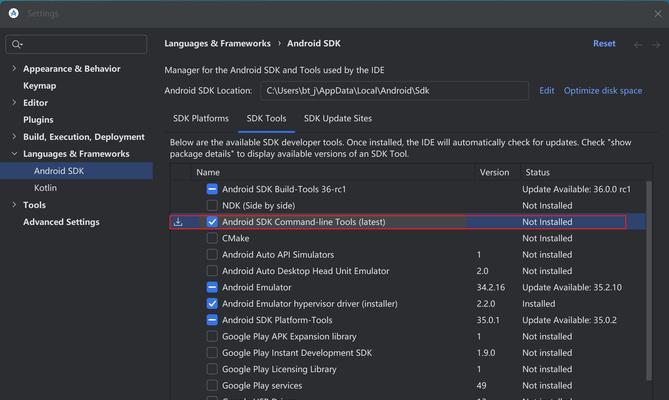
Task: Click 'Not Installed' status in CMake row
Action: (547, 238)
